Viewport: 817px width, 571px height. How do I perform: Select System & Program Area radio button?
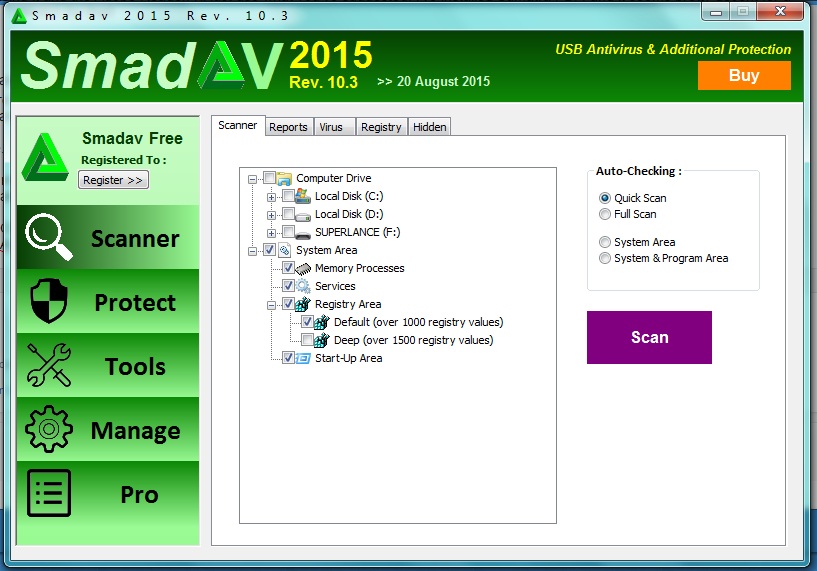click(604, 258)
